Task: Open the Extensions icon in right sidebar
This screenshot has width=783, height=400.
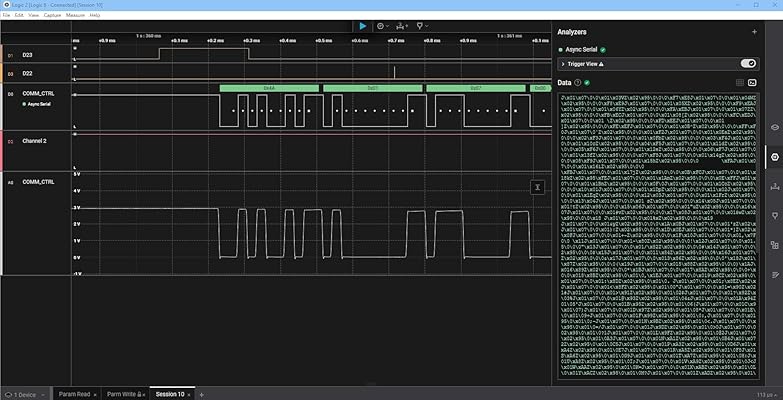Action: (x=773, y=244)
